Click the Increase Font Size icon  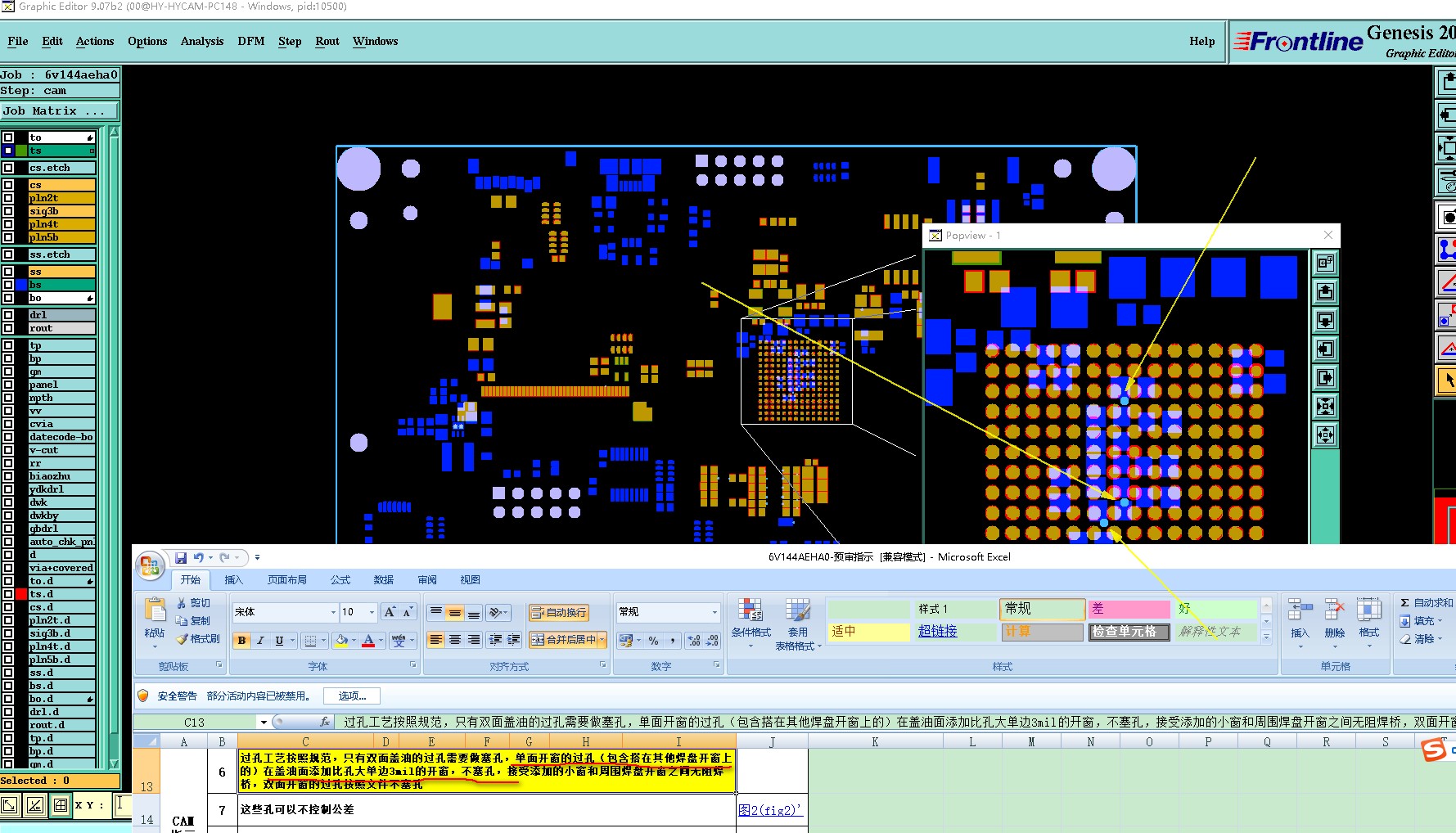(390, 612)
